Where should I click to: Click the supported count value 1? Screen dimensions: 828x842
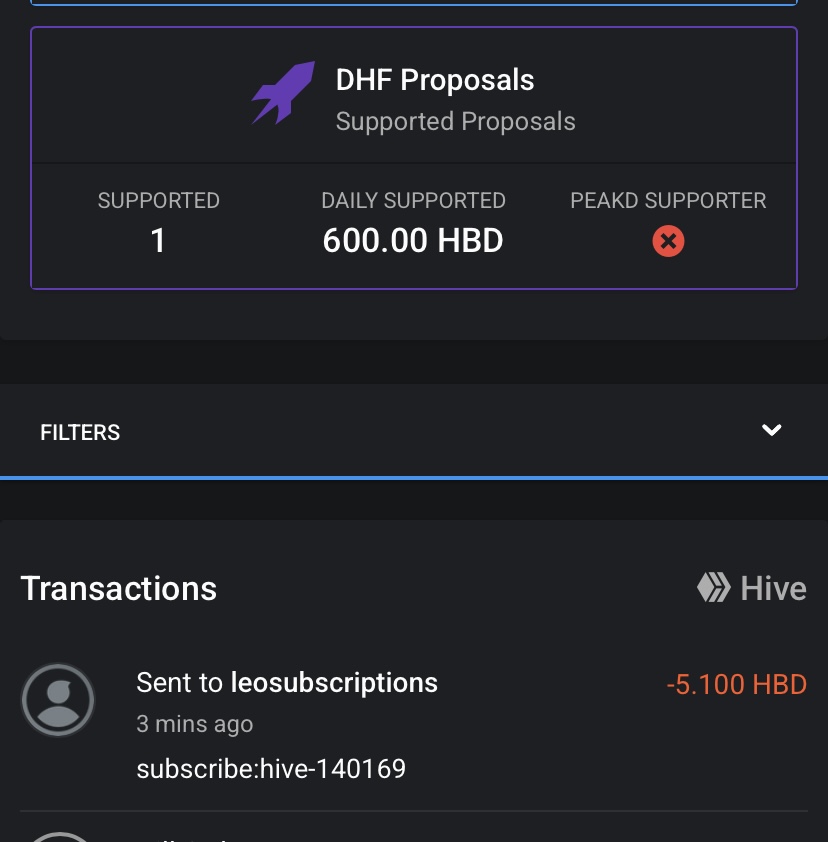point(158,241)
